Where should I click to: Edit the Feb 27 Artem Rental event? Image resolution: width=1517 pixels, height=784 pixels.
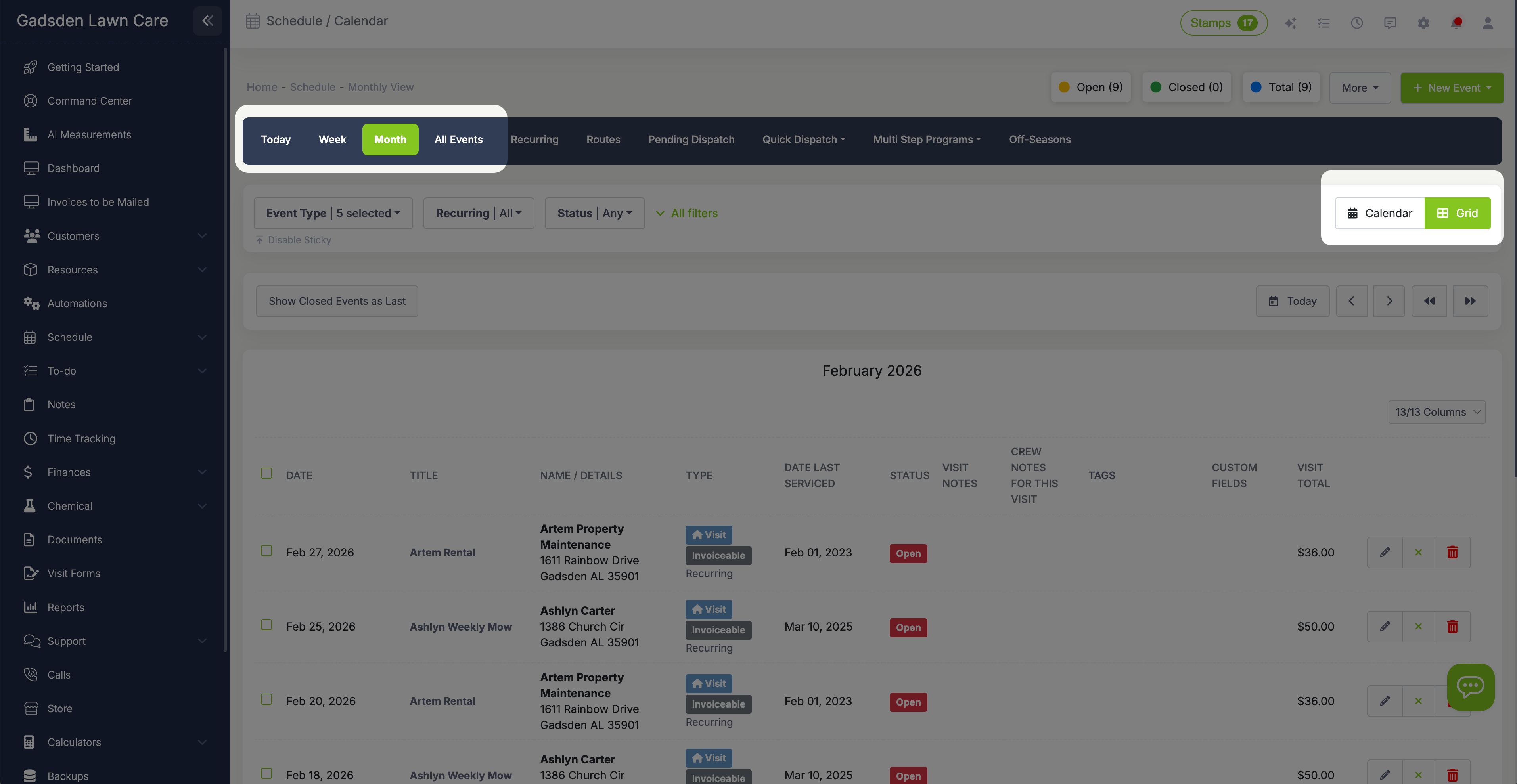[1385, 552]
